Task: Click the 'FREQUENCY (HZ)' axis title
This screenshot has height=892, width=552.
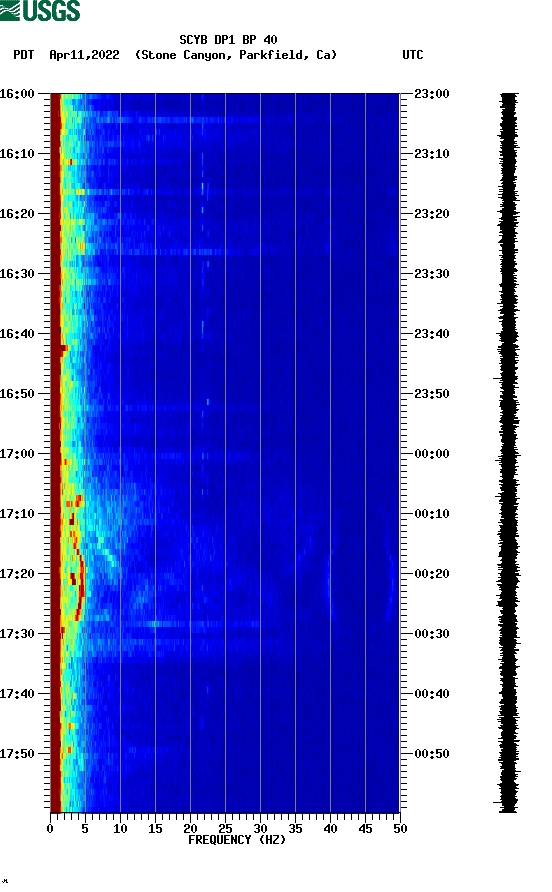Action: pyautogui.click(x=237, y=840)
